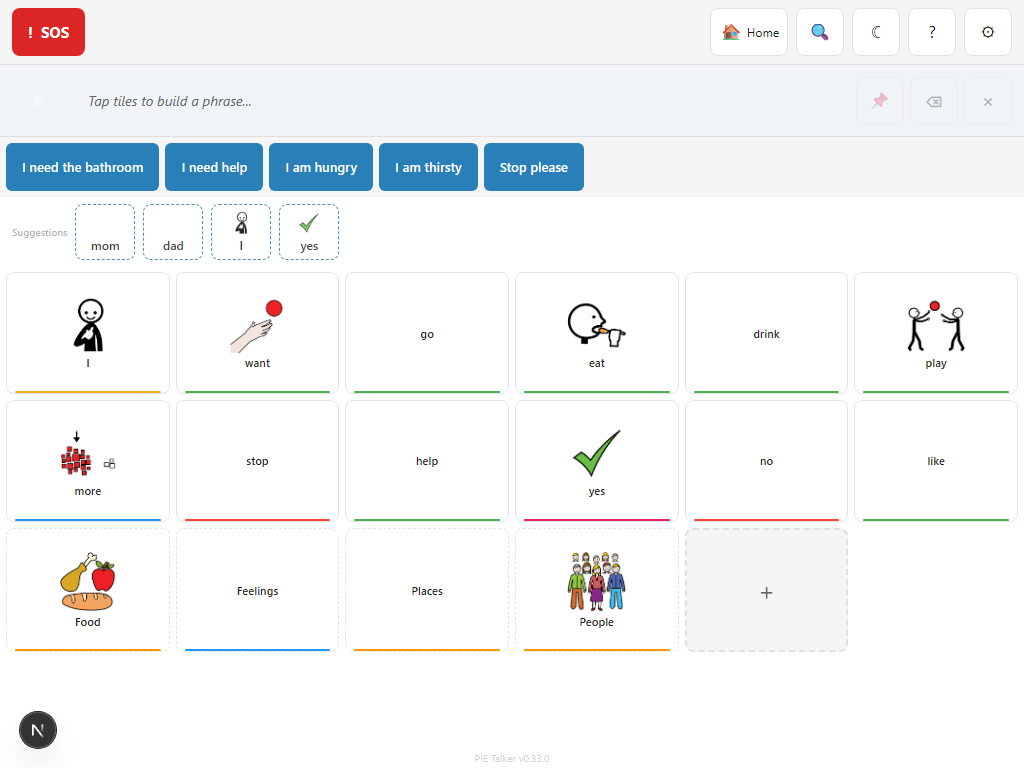Open settings gear icon
The width and height of the screenshot is (1024, 768).
click(988, 32)
